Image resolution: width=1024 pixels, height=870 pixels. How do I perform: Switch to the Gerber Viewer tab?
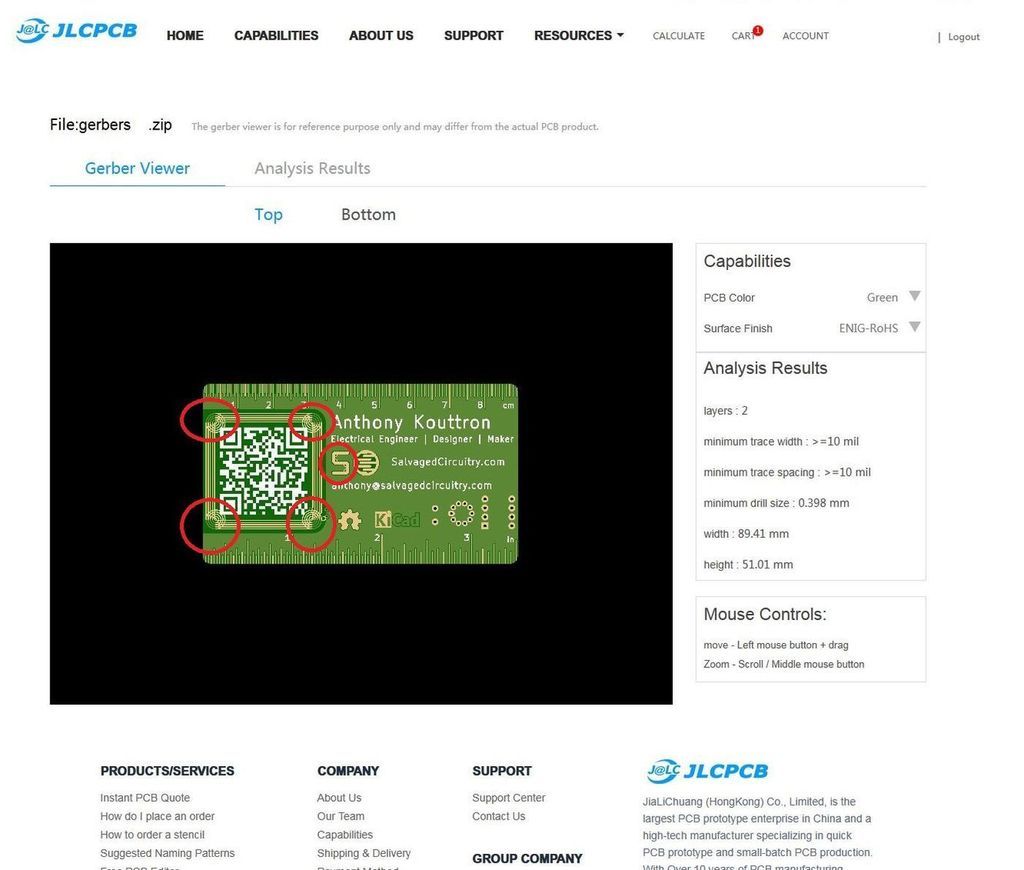(137, 169)
